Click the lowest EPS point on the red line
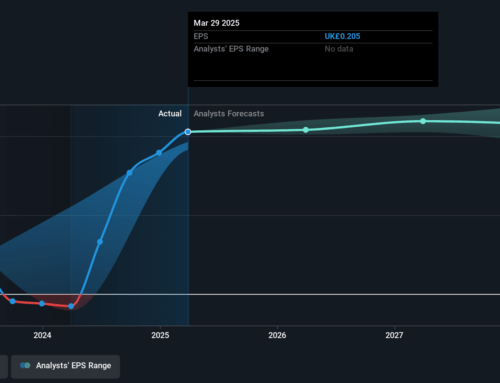Image resolution: width=500 pixels, height=383 pixels. (71, 306)
